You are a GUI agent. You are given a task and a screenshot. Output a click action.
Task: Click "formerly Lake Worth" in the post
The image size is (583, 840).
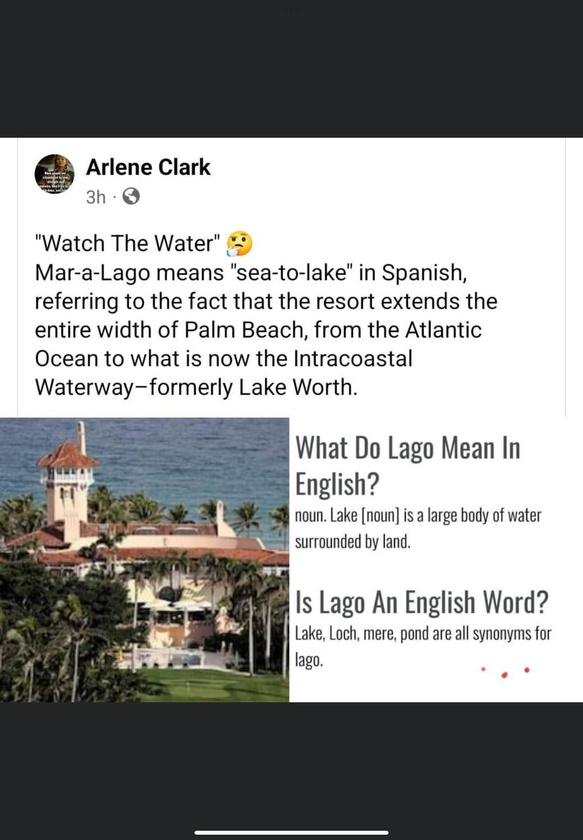[x=253, y=387]
